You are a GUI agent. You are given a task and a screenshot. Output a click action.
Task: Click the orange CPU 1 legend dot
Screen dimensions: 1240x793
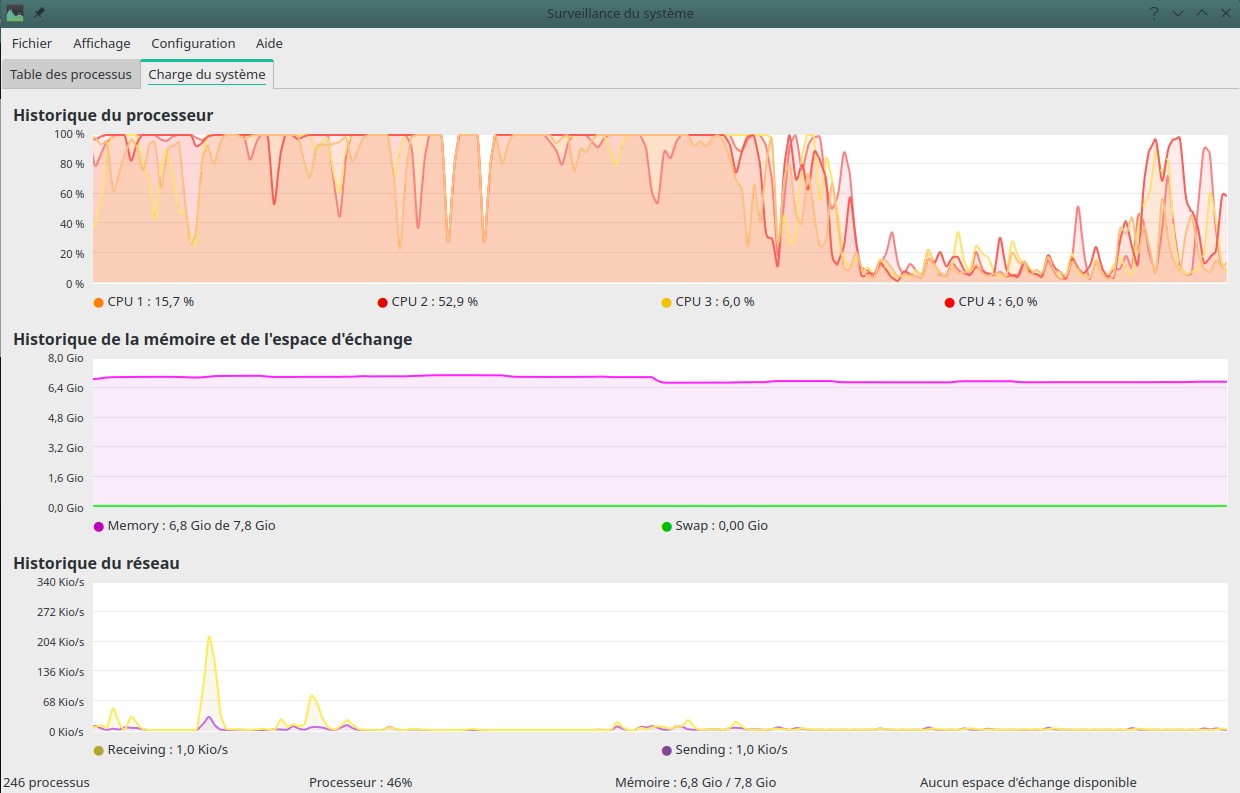(x=98, y=302)
